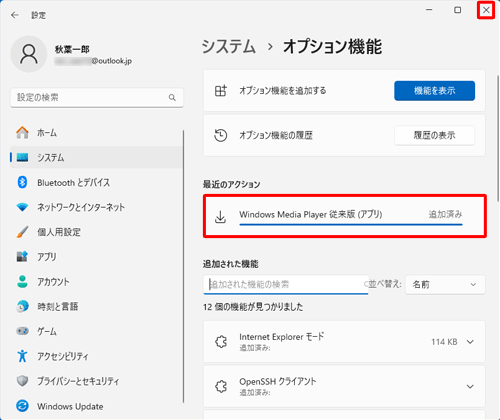The width and height of the screenshot is (500, 420).
Task: Open ホーム in the sidebar
Action: [x=96, y=132]
